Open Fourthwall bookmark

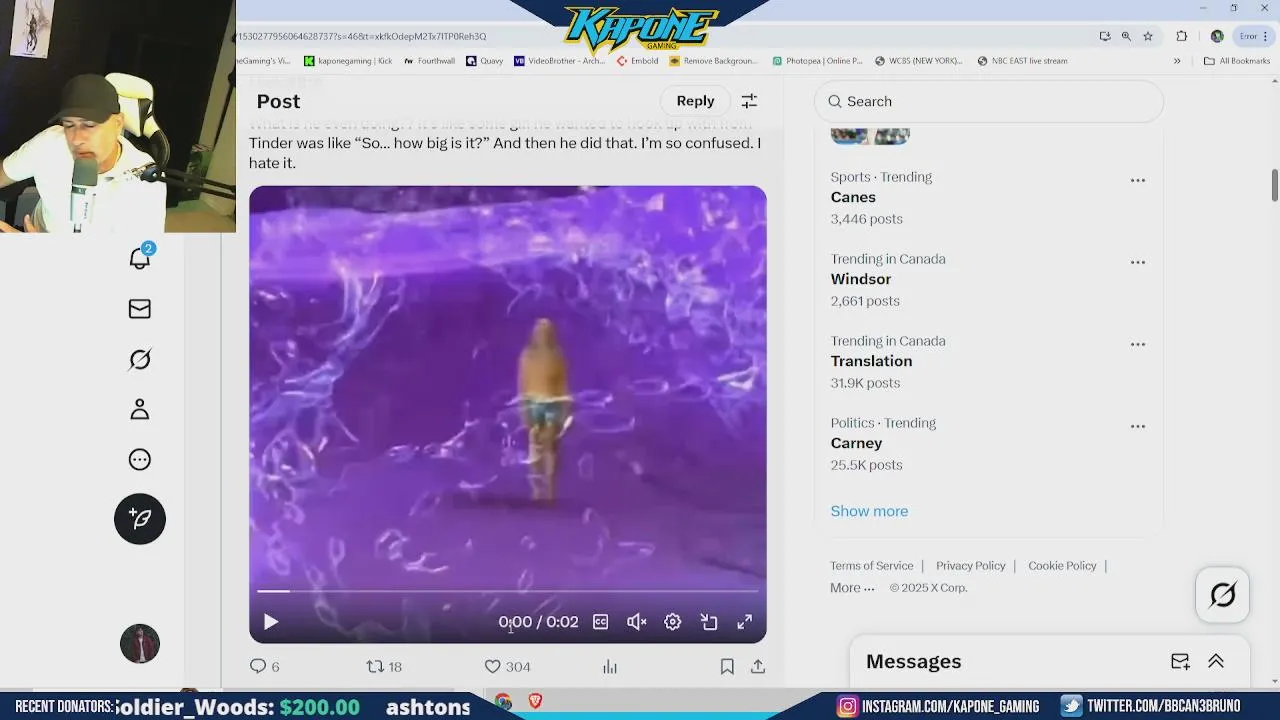coord(429,61)
